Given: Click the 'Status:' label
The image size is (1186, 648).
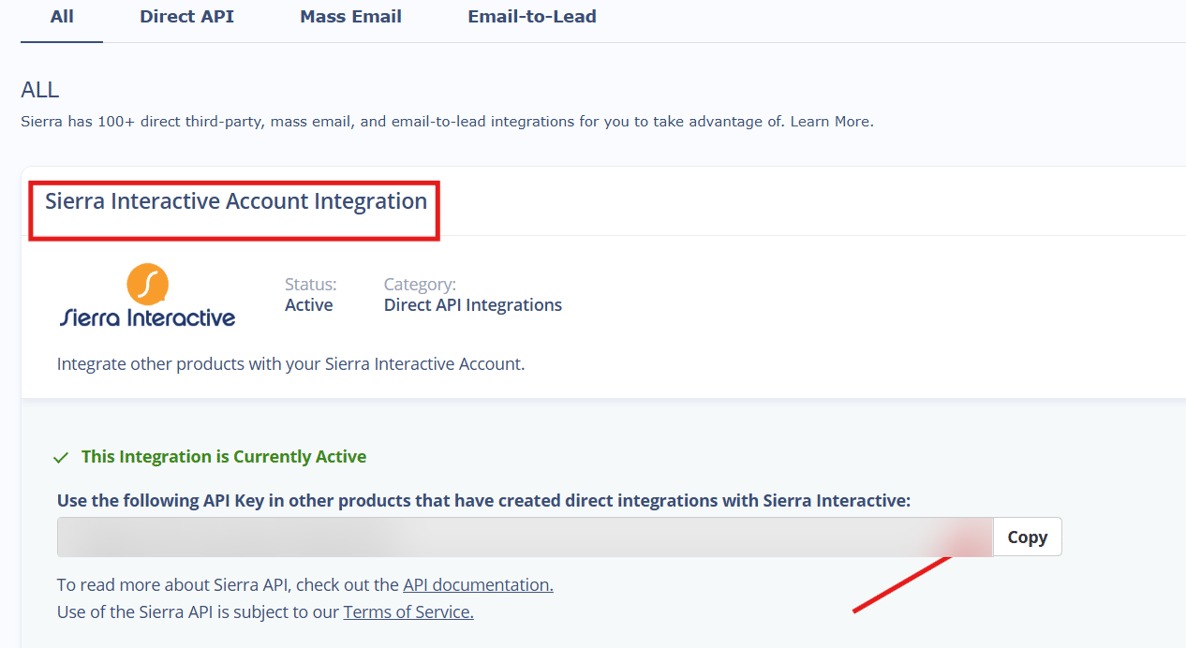Looking at the screenshot, I should pos(311,284).
